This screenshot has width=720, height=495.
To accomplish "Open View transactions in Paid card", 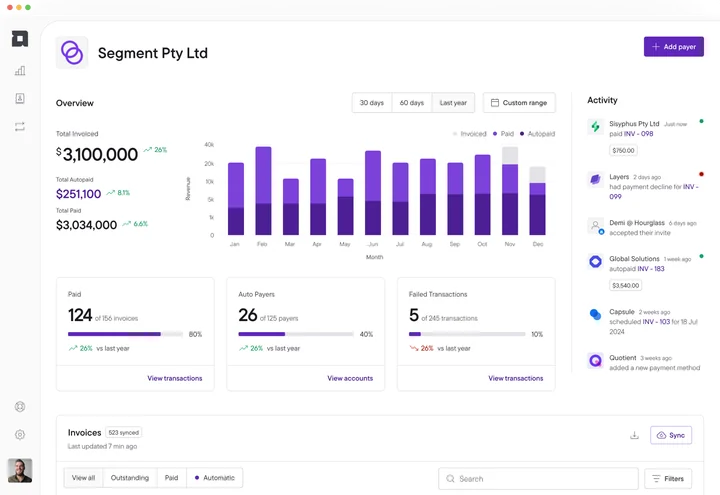I will pos(174,378).
